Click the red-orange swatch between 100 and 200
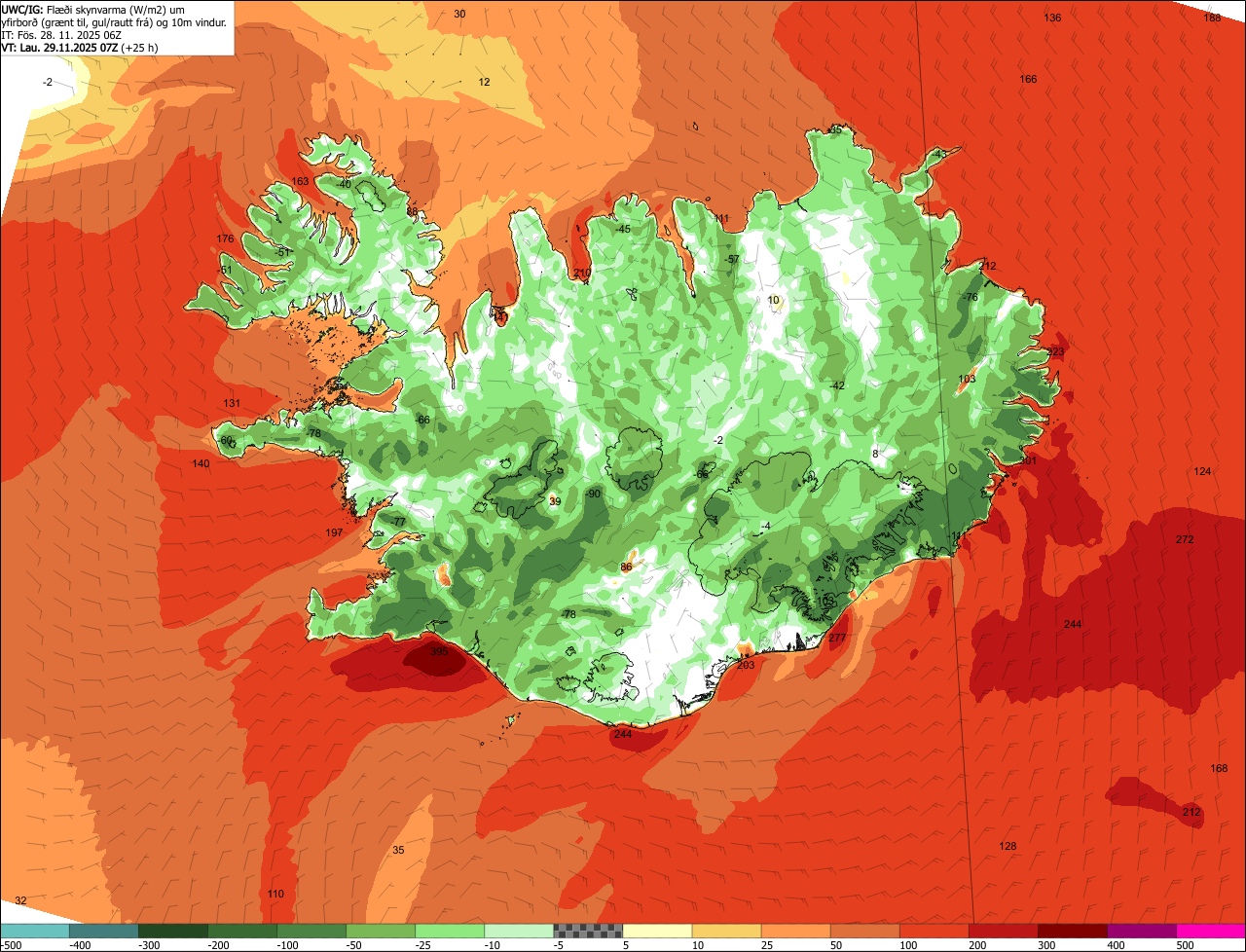The width and height of the screenshot is (1246, 952). pyautogui.click(x=934, y=931)
